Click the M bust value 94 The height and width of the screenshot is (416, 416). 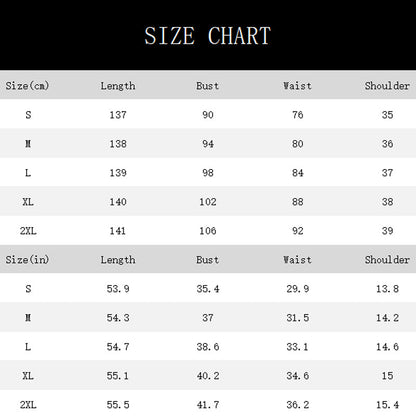208,144
